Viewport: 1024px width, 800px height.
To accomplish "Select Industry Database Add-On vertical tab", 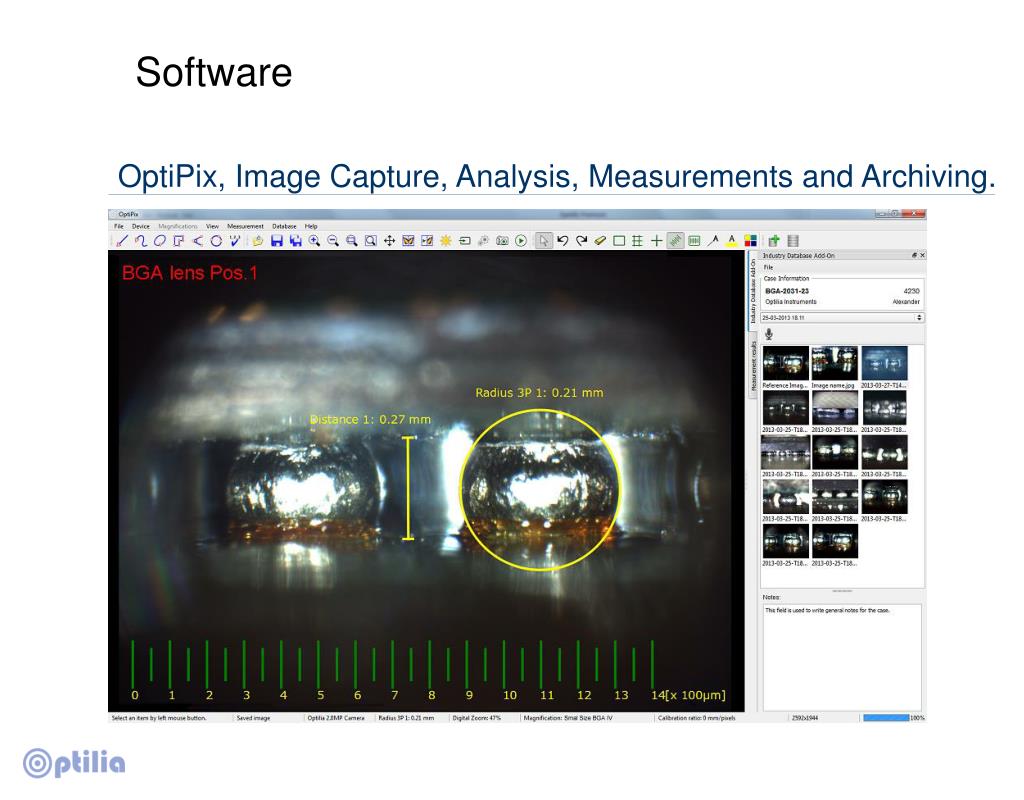I will tap(753, 291).
